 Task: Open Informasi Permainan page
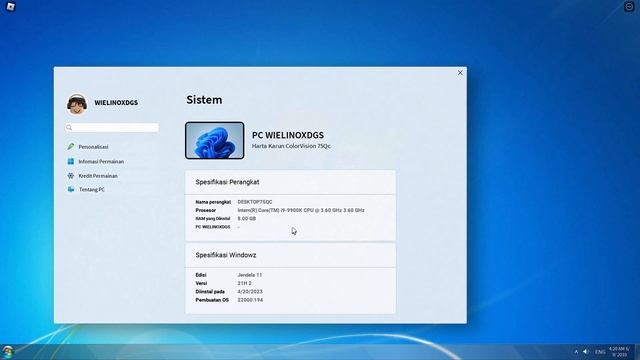point(101,162)
